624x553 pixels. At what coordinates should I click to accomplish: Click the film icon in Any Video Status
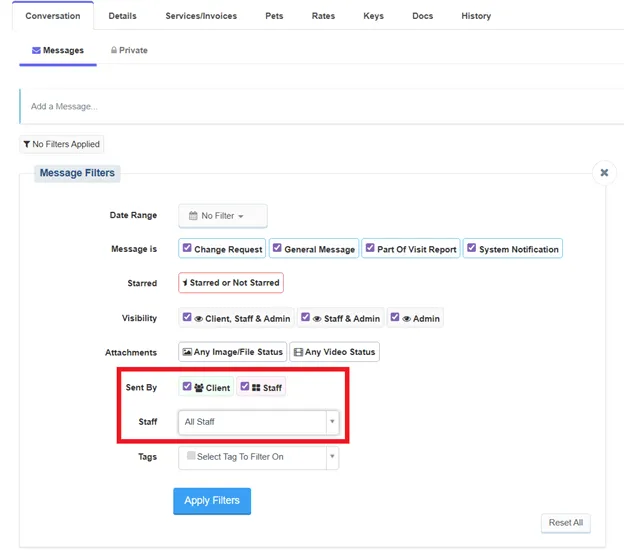point(298,352)
